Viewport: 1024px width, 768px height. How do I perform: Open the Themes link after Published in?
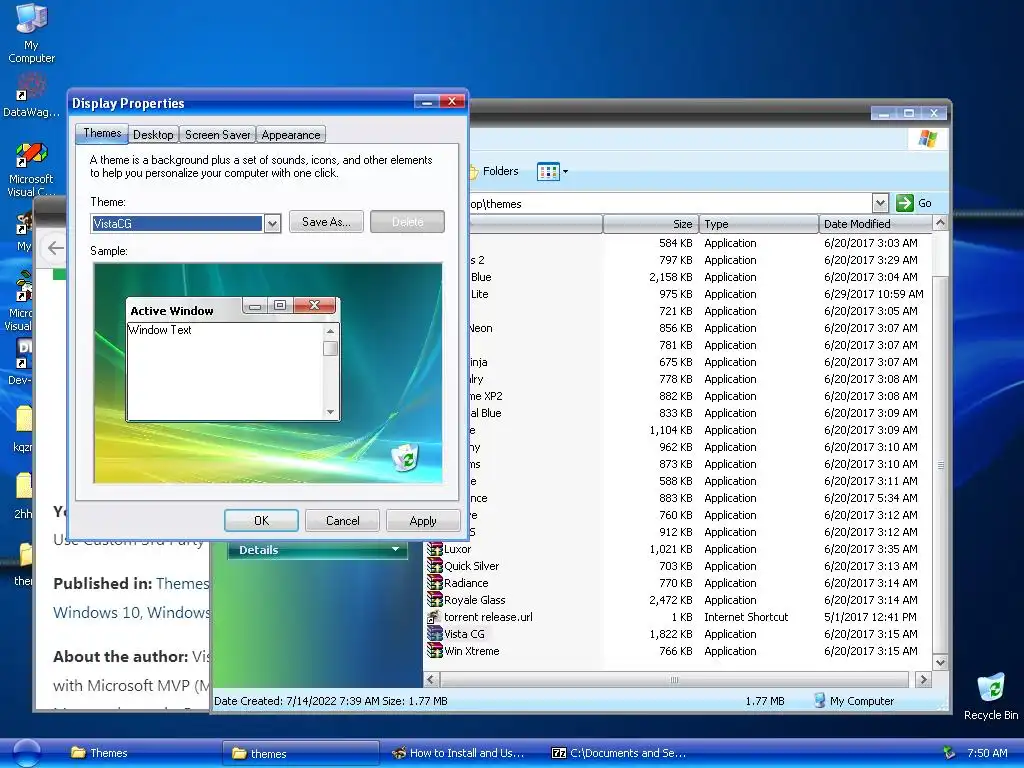[182, 583]
